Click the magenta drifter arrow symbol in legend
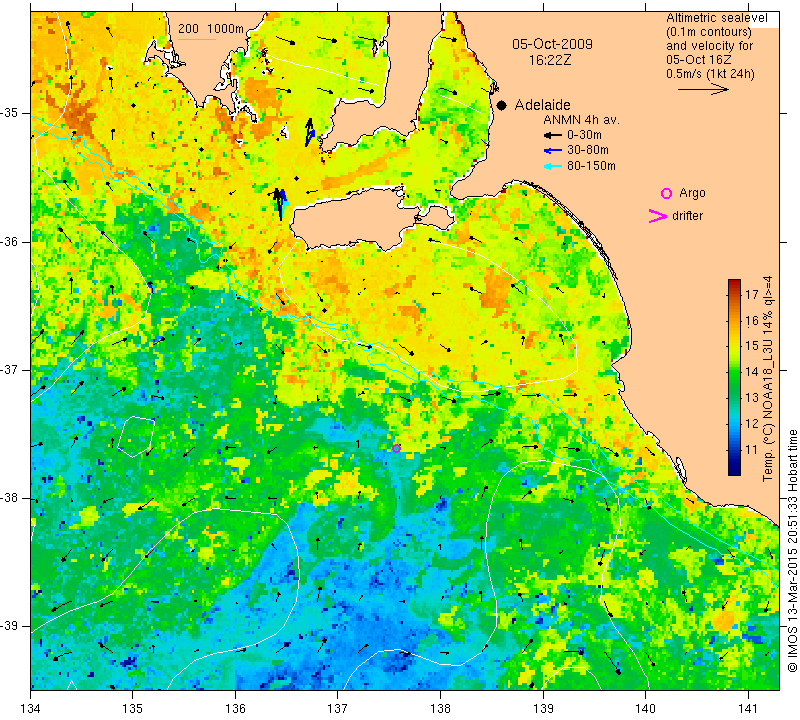The height and width of the screenshot is (720, 800). 658,216
